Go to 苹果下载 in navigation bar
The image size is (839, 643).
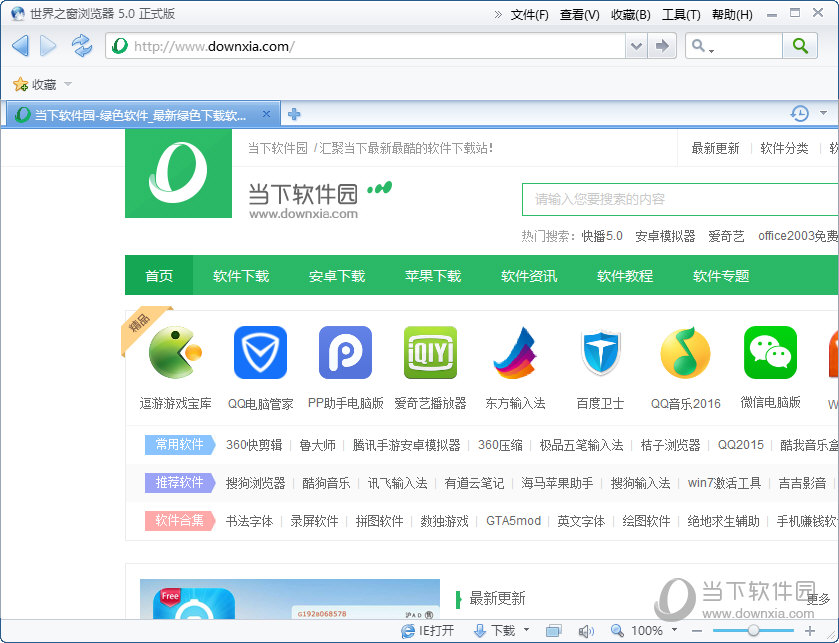[433, 275]
